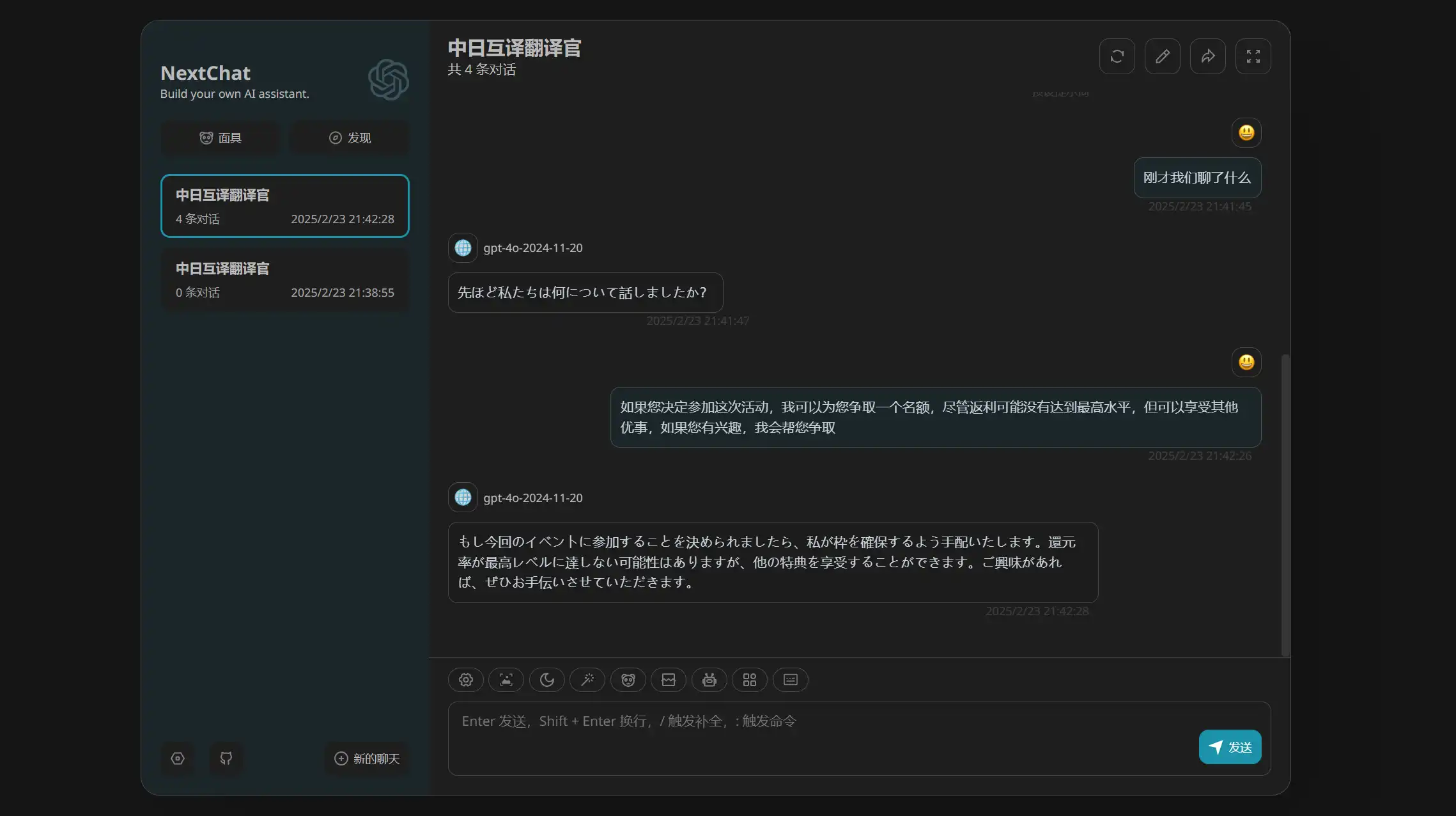Image resolution: width=1456 pixels, height=816 pixels.
Task: Click the chat area vertical scrollbar
Action: coord(1285,505)
